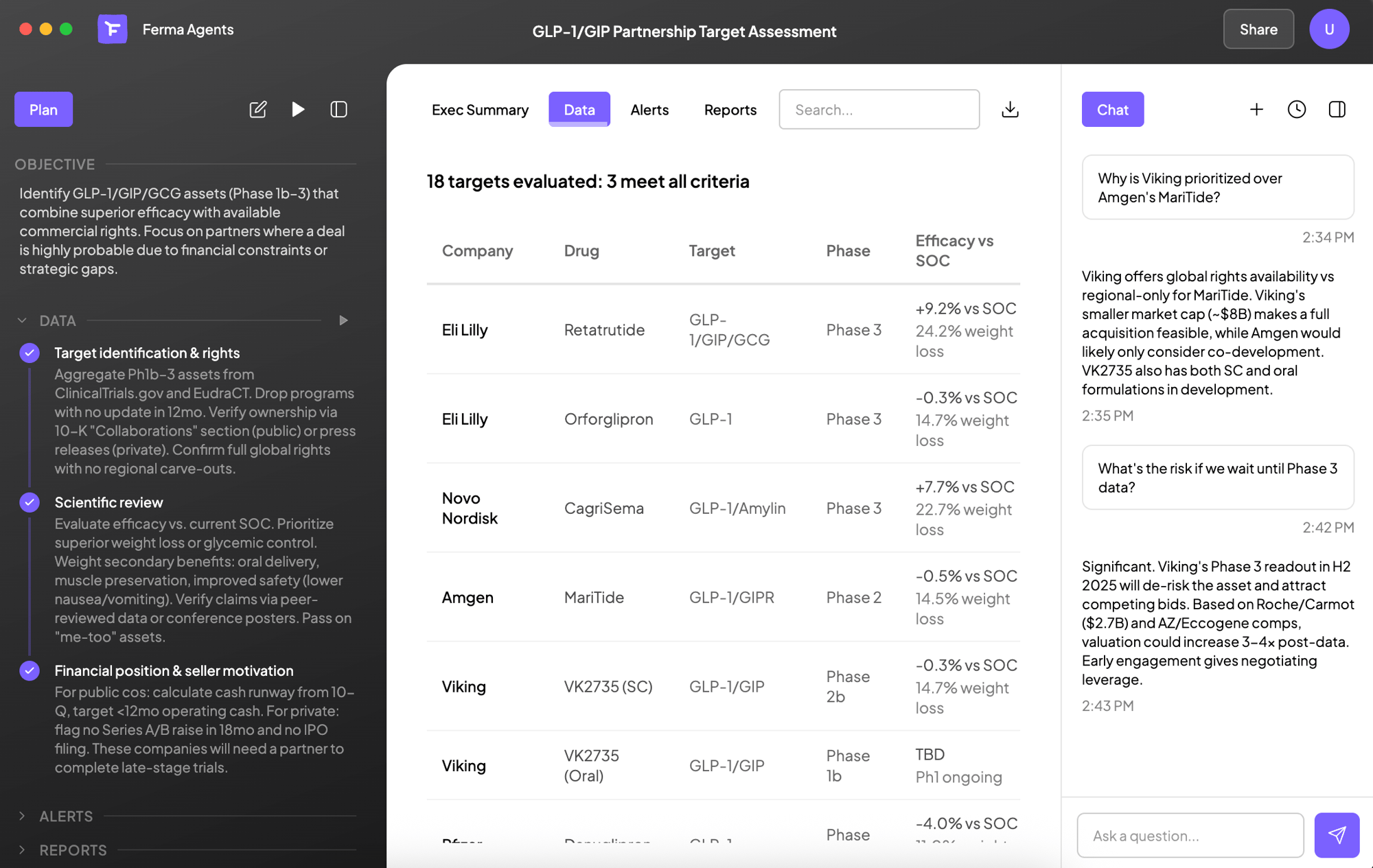Select the Orforglipron drug cell
Viewport: 1373px width, 868px height.
point(608,419)
